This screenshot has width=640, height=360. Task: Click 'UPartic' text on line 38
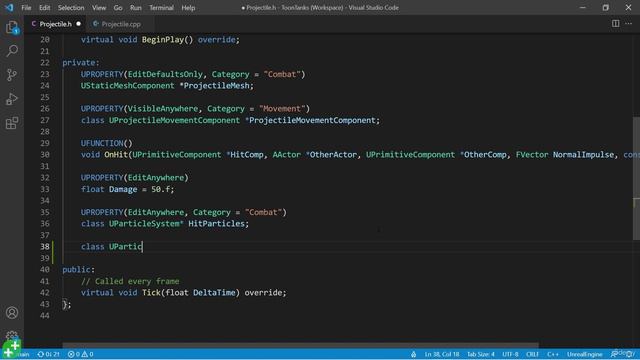pos(125,247)
